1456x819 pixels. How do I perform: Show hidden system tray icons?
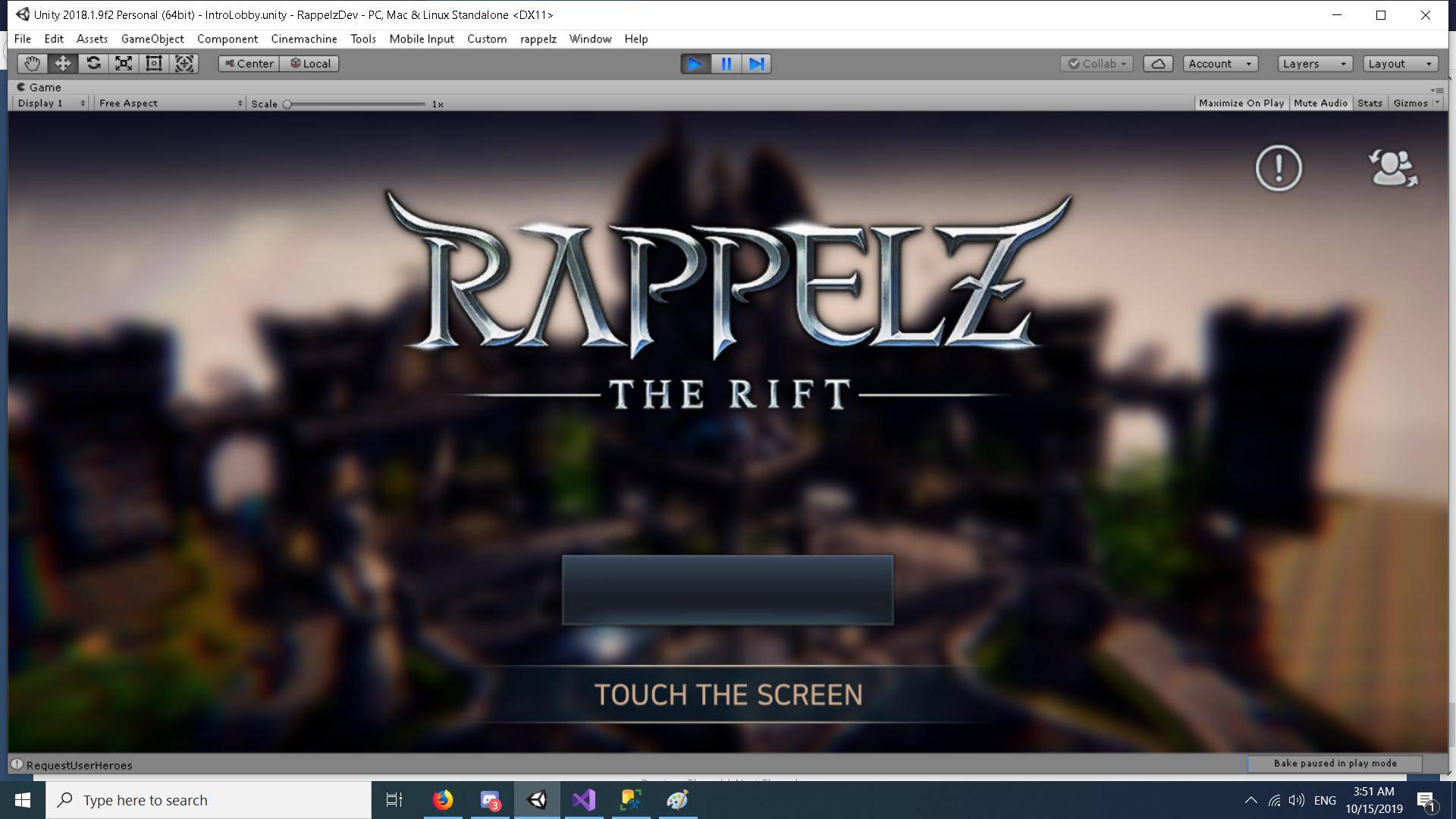coord(1251,800)
